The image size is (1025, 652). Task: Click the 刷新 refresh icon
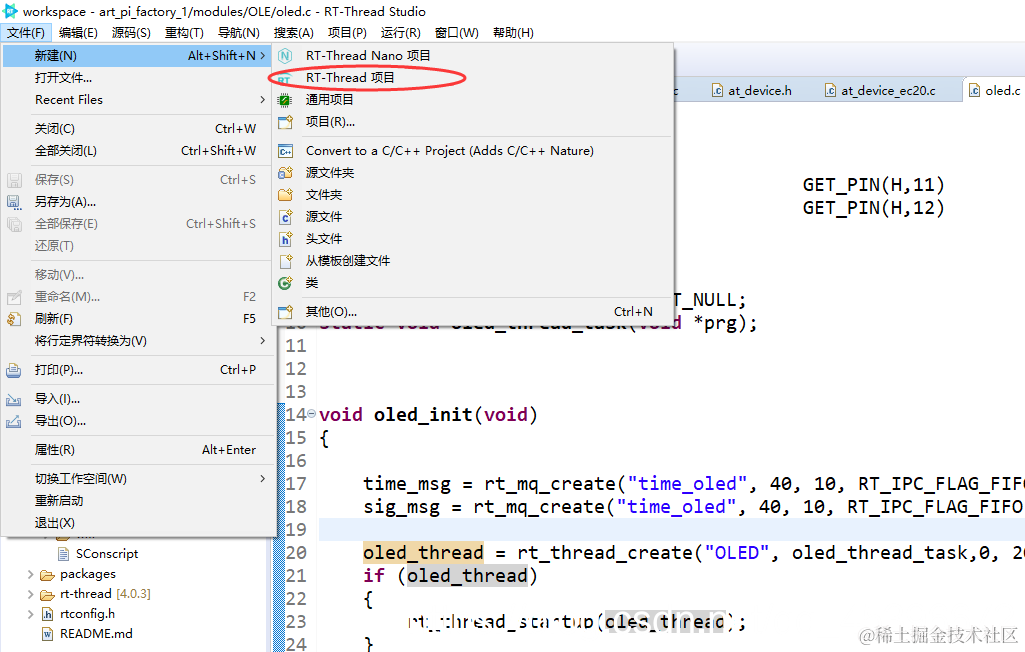14,319
